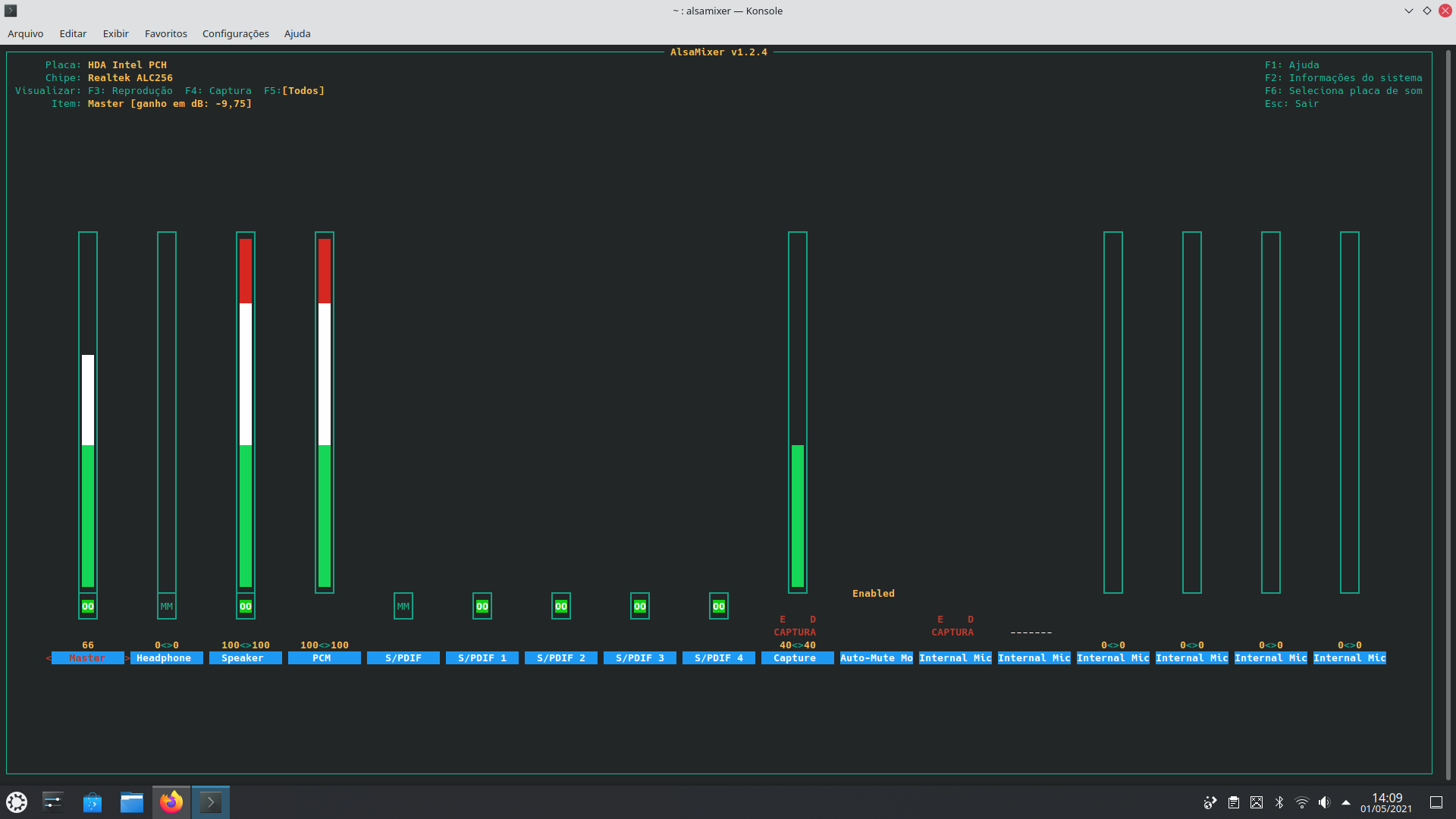
Task: Open the volume tray icon
Action: click(1324, 802)
